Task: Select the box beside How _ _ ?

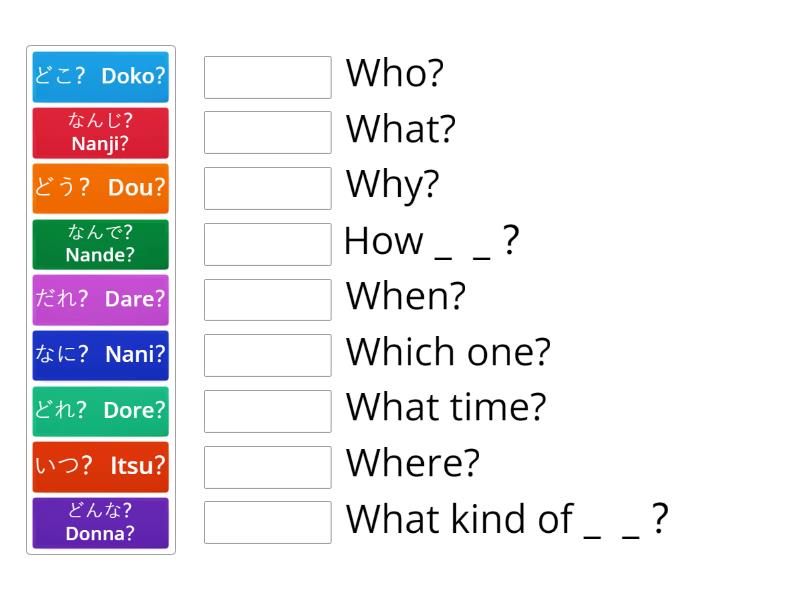Action: (267, 243)
